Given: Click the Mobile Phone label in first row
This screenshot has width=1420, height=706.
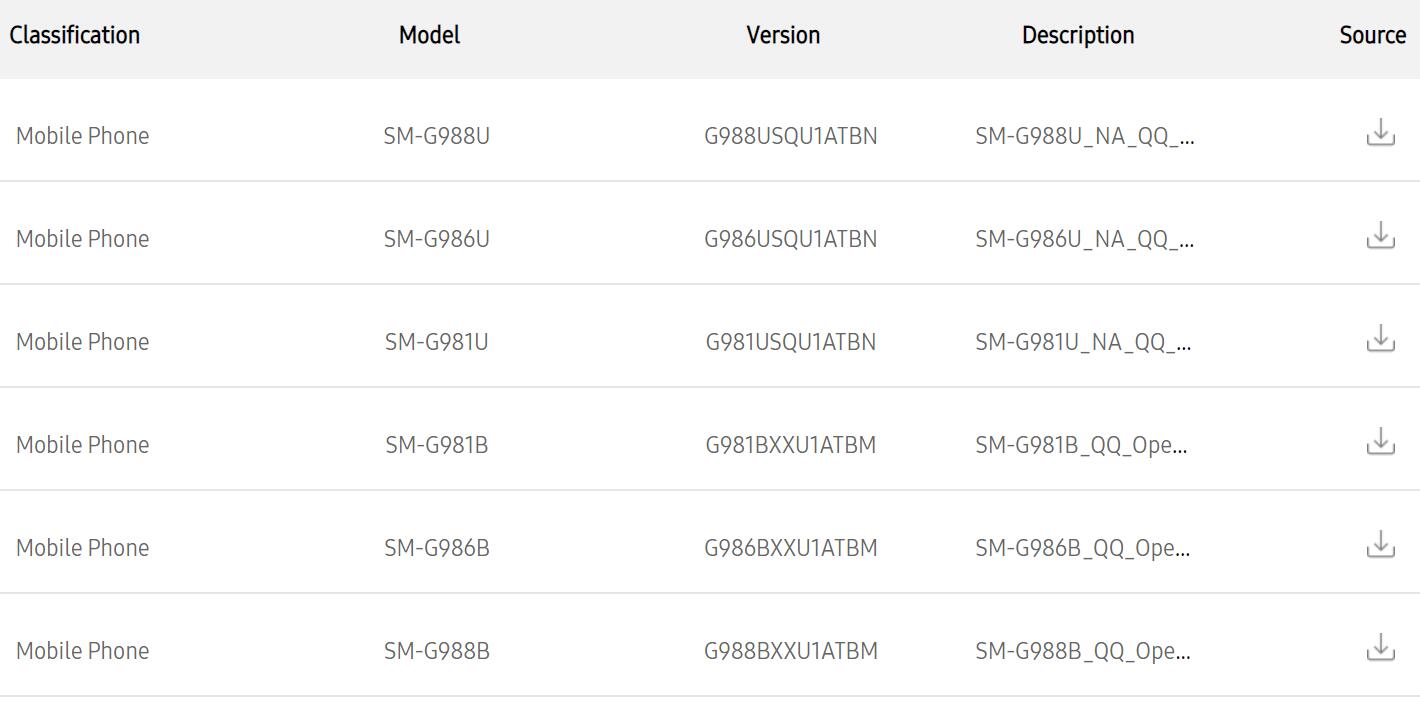Looking at the screenshot, I should click(x=81, y=135).
